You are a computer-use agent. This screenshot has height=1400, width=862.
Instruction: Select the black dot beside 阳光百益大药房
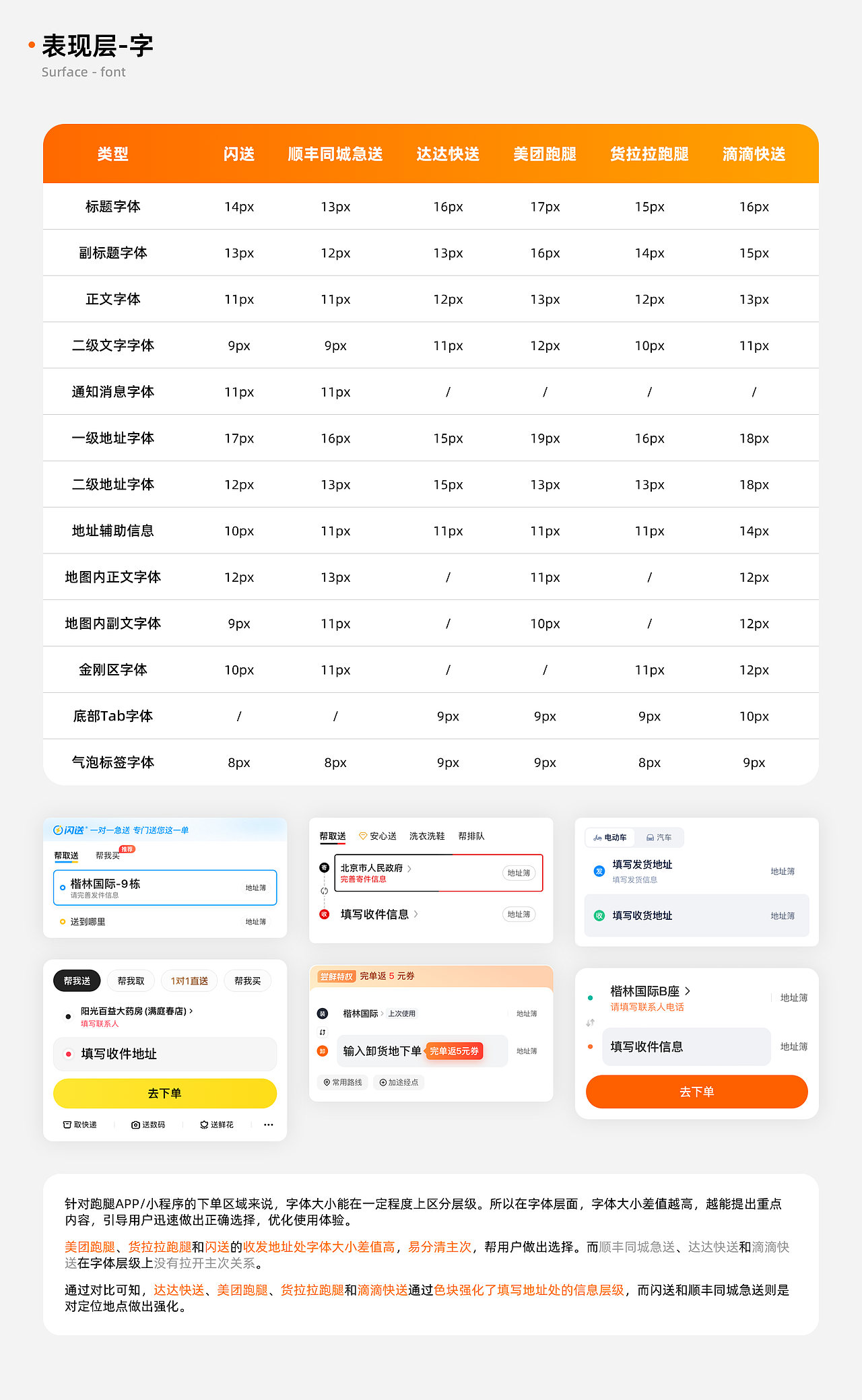(68, 1017)
